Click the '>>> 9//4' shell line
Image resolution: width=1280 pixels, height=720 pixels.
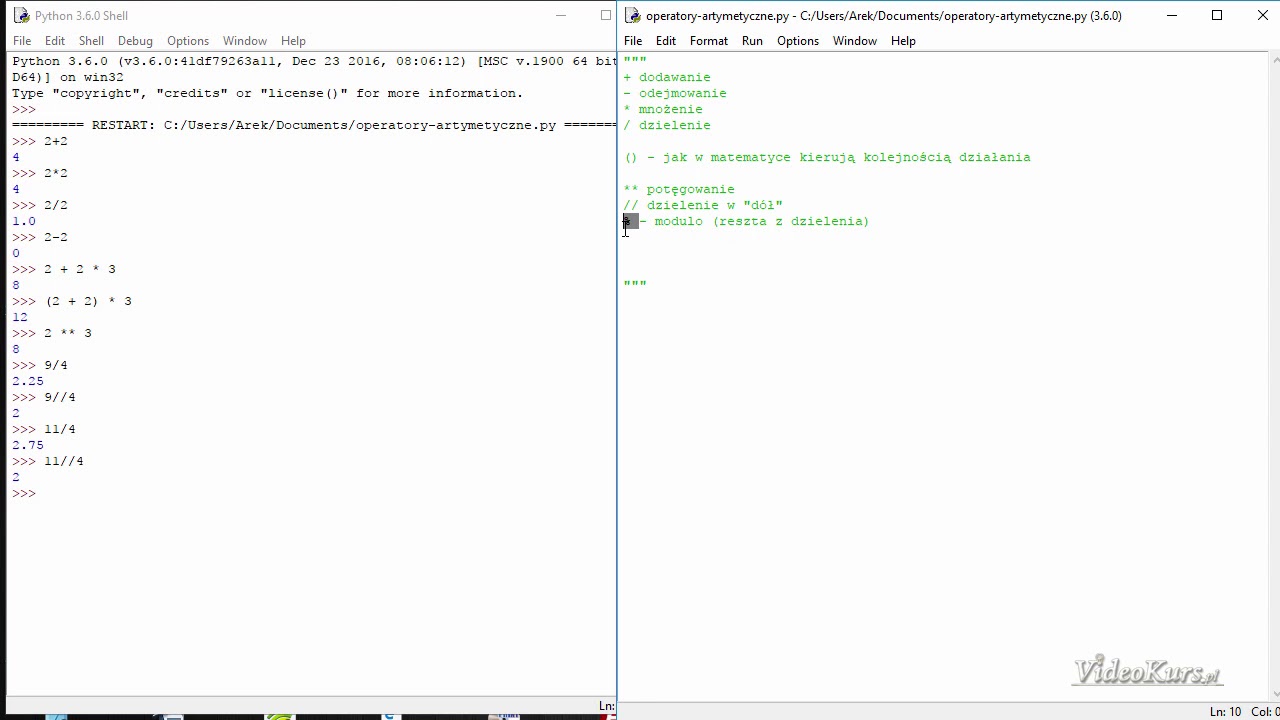coord(44,397)
